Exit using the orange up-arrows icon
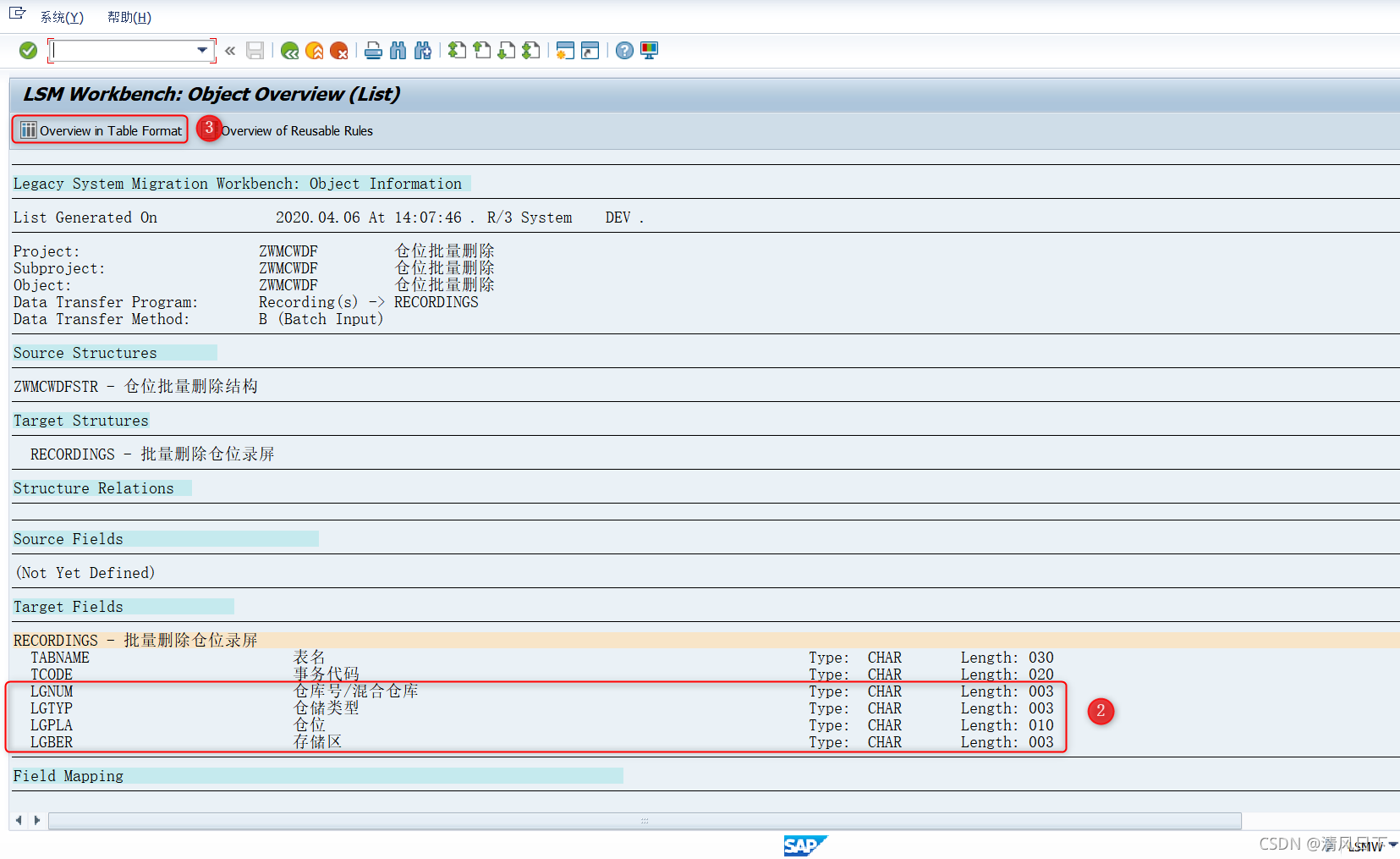The width and height of the screenshot is (1400, 859). tap(314, 51)
